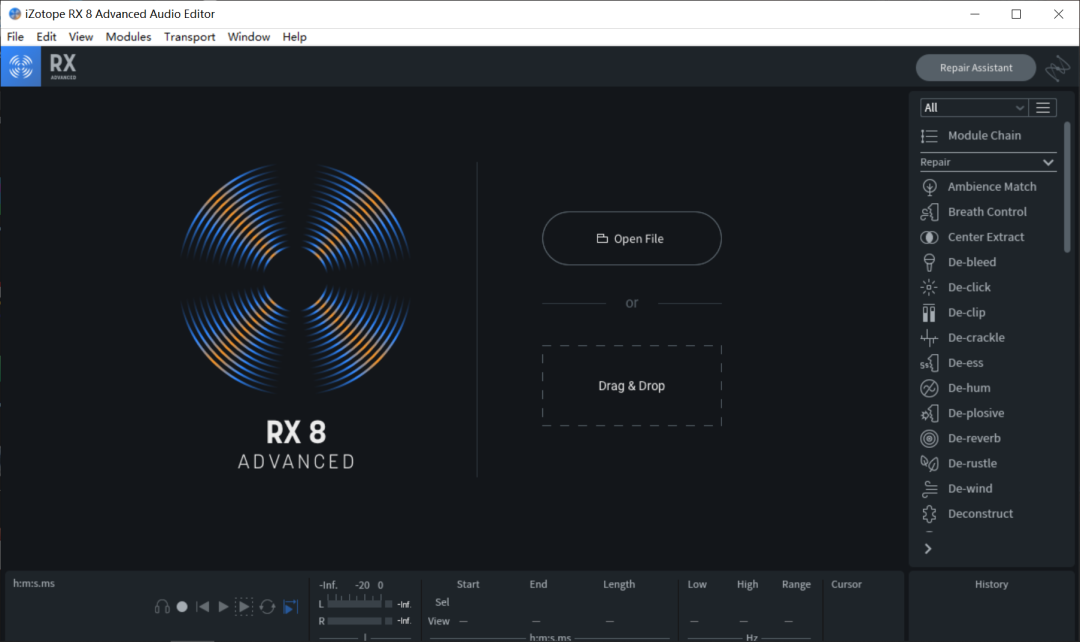Click the Ambience Match module icon
Screen dimensions: 1080x642
click(929, 187)
